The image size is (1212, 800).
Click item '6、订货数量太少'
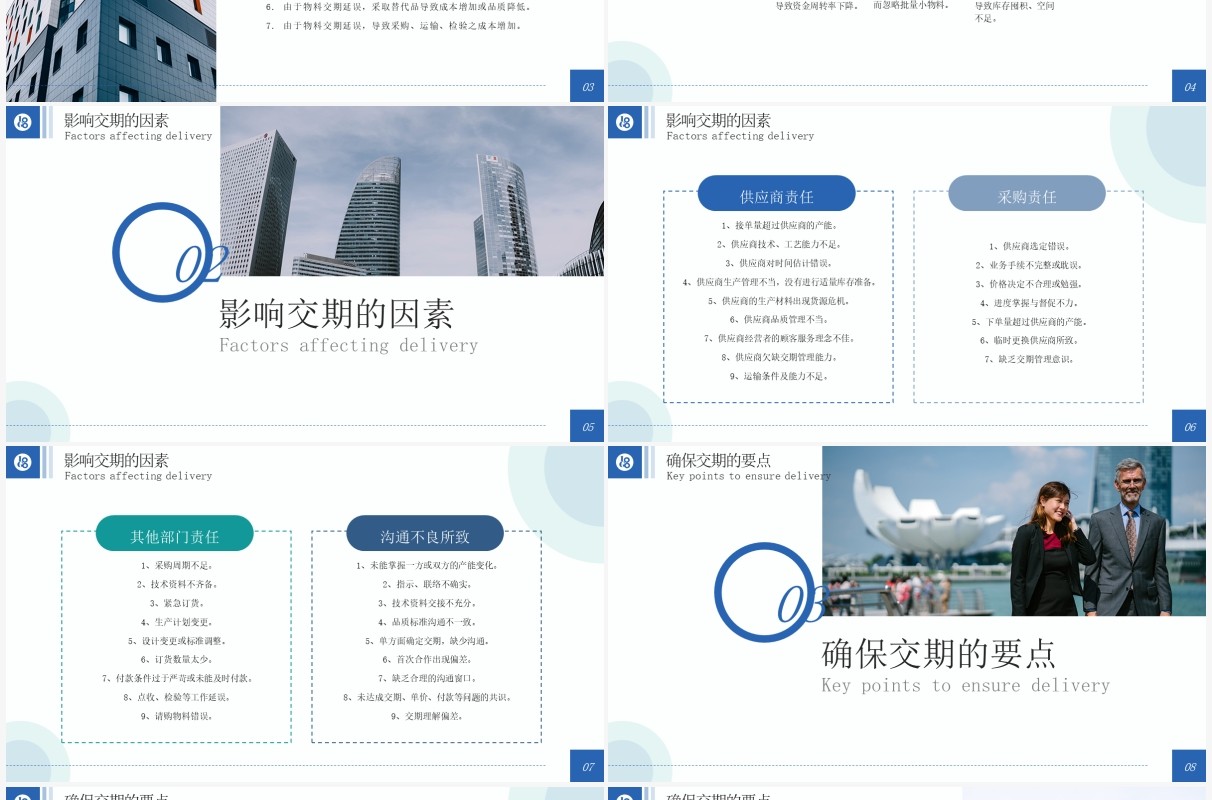[x=176, y=659]
